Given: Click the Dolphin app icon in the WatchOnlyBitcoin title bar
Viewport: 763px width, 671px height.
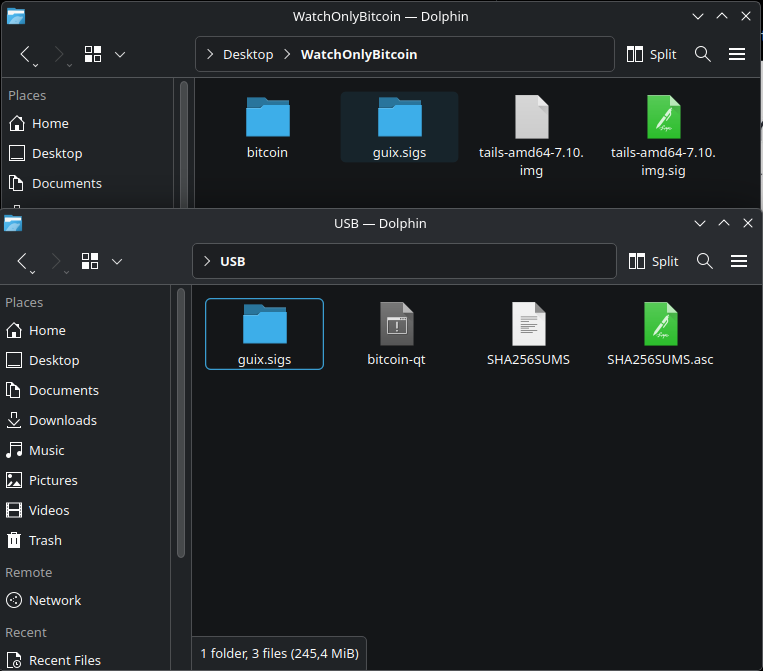Looking at the screenshot, I should click(16, 17).
